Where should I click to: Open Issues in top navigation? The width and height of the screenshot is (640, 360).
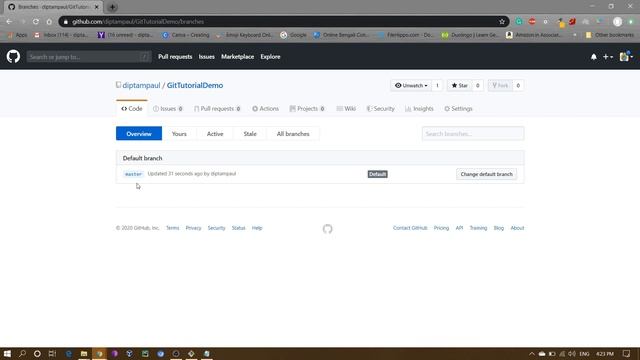click(207, 57)
